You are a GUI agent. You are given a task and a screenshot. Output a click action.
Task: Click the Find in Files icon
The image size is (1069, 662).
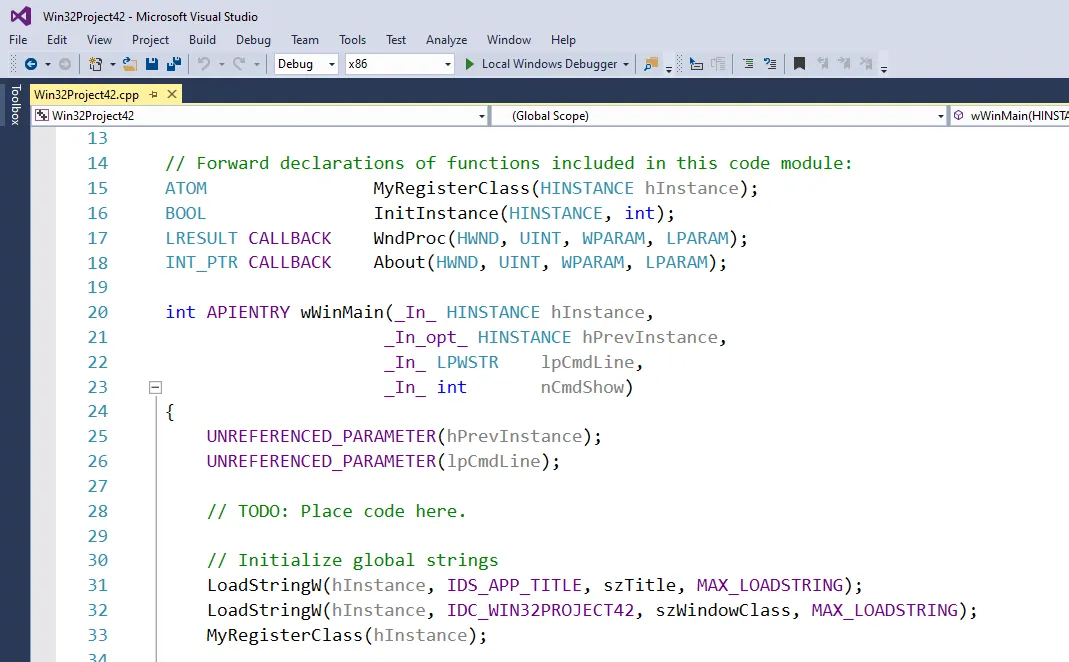pos(651,64)
